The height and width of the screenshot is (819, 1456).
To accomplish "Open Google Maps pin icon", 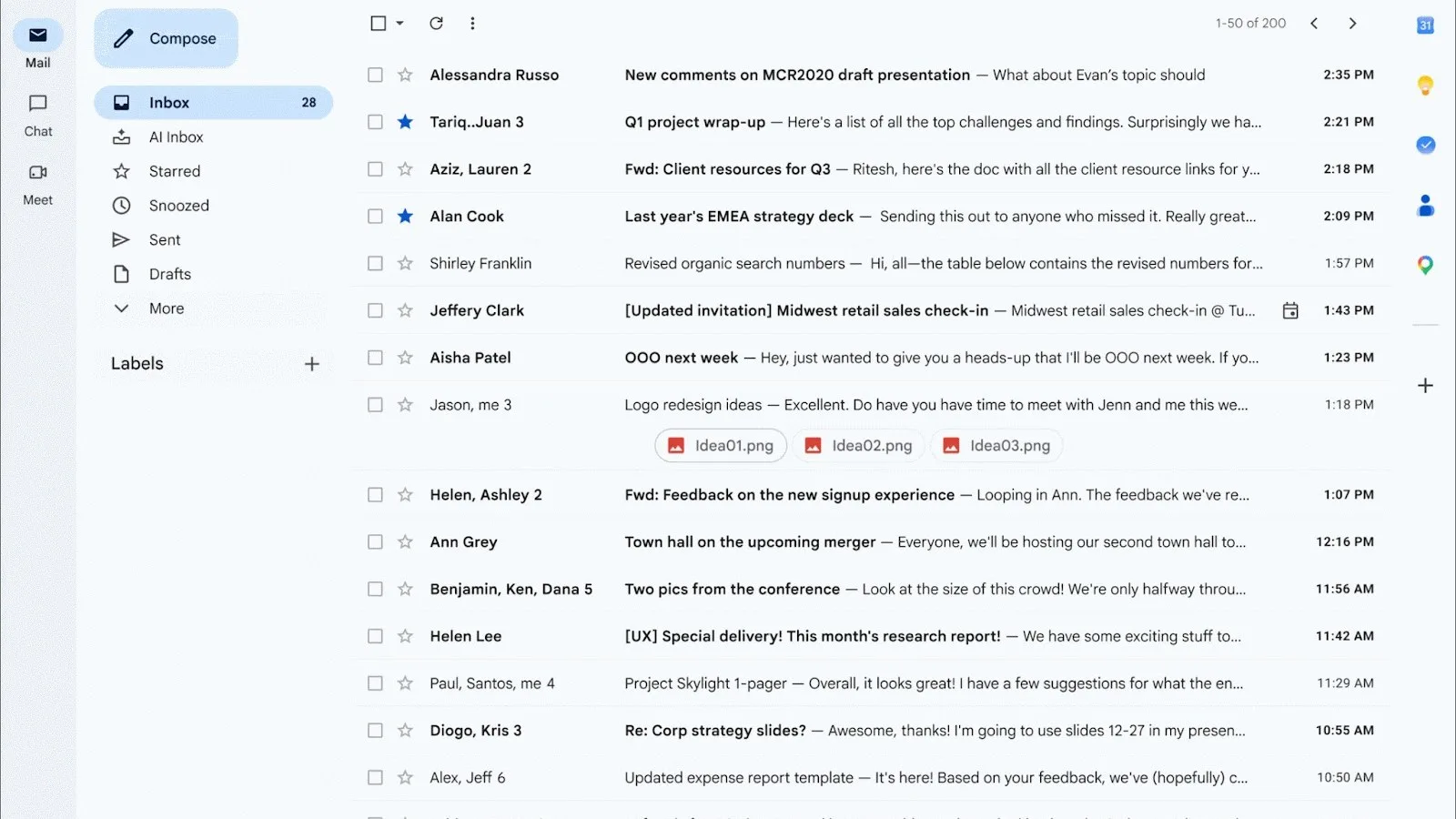I will click(1425, 265).
